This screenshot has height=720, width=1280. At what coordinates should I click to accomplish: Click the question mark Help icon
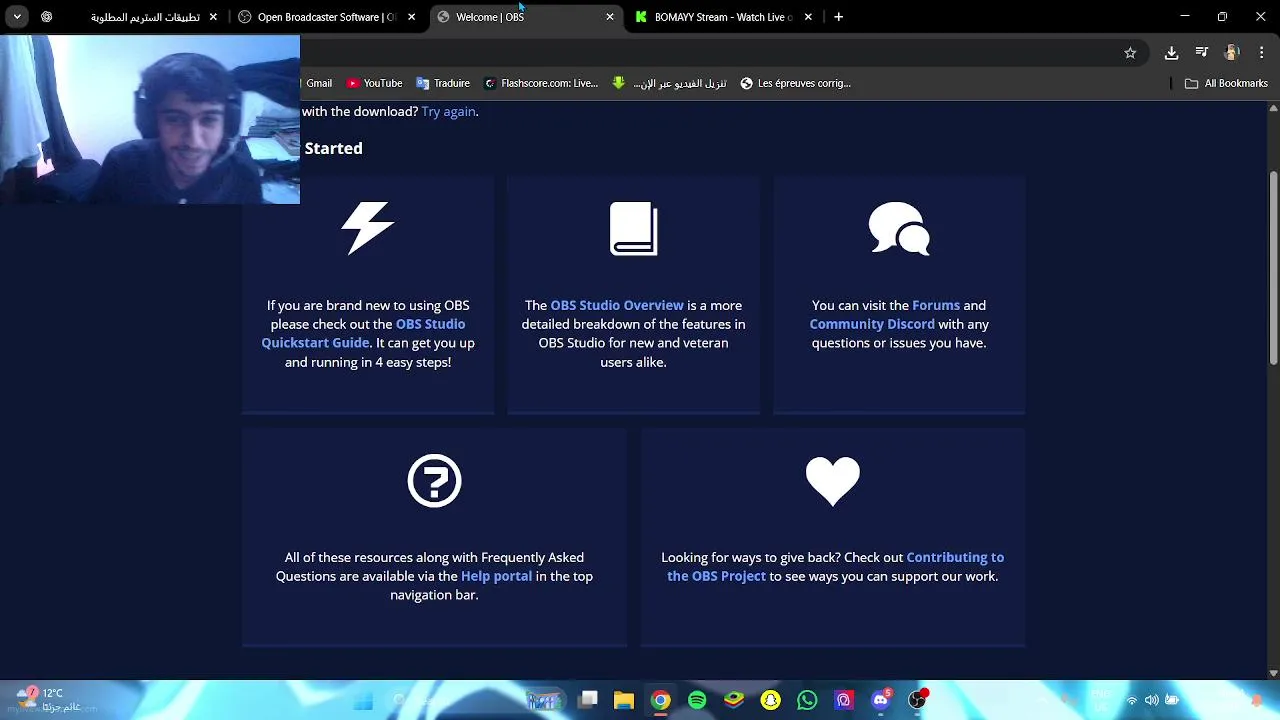434,481
